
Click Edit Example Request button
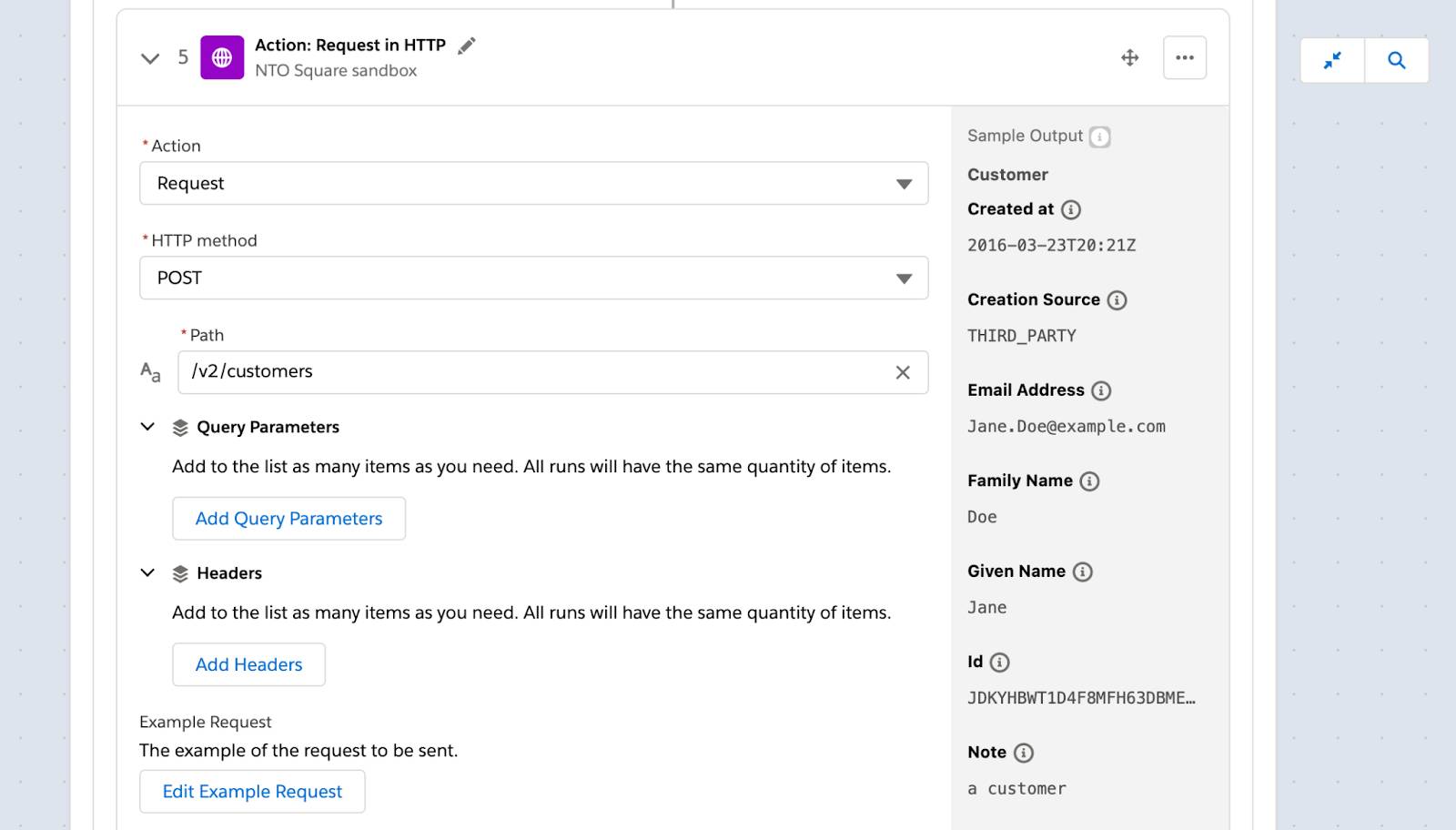click(252, 792)
